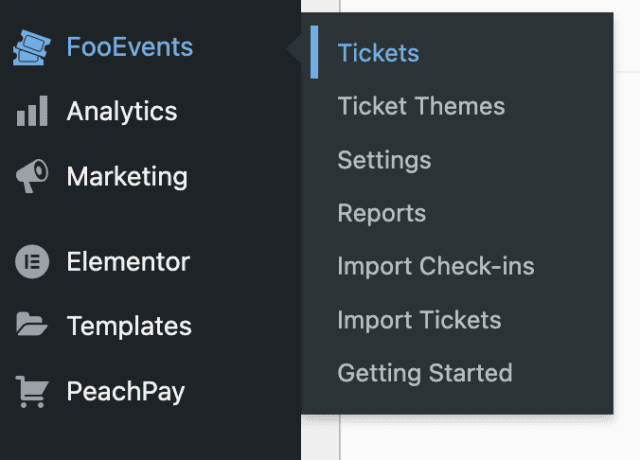
Task: Click the PeachPay shopping cart icon
Action: (32, 391)
